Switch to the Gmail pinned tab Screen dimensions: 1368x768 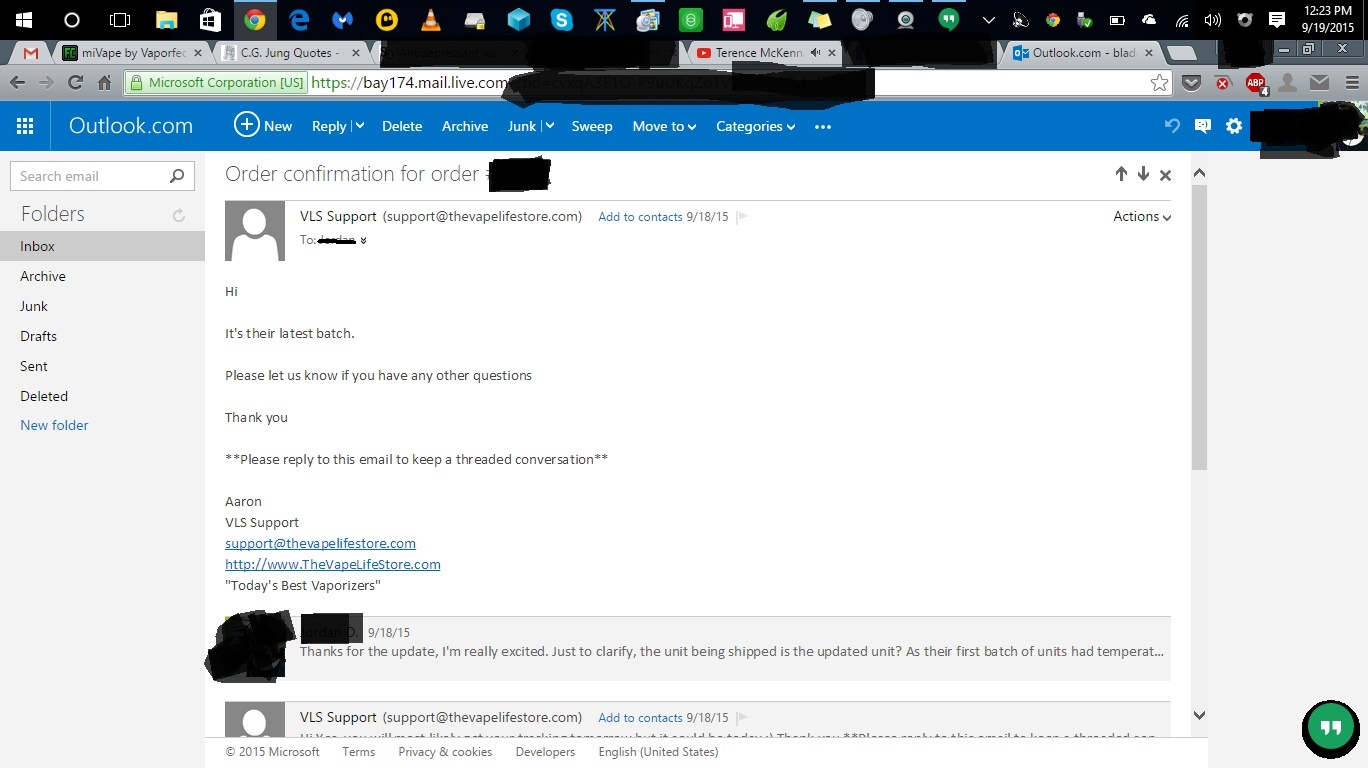[x=30, y=53]
